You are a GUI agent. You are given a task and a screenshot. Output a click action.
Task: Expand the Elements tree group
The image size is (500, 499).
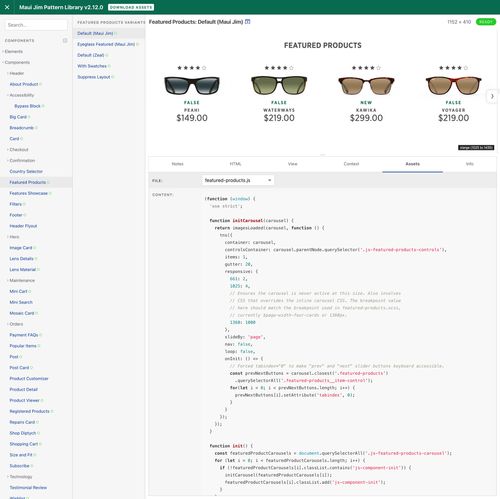tap(13, 51)
